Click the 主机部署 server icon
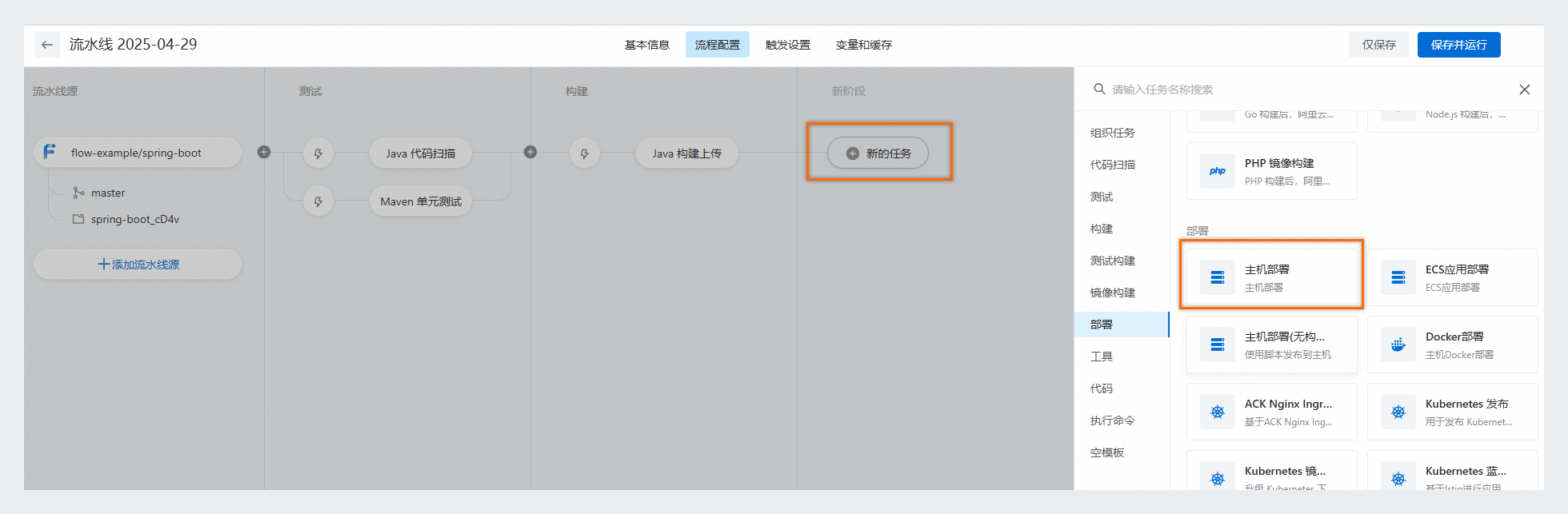The width and height of the screenshot is (1568, 514). pyautogui.click(x=1218, y=277)
